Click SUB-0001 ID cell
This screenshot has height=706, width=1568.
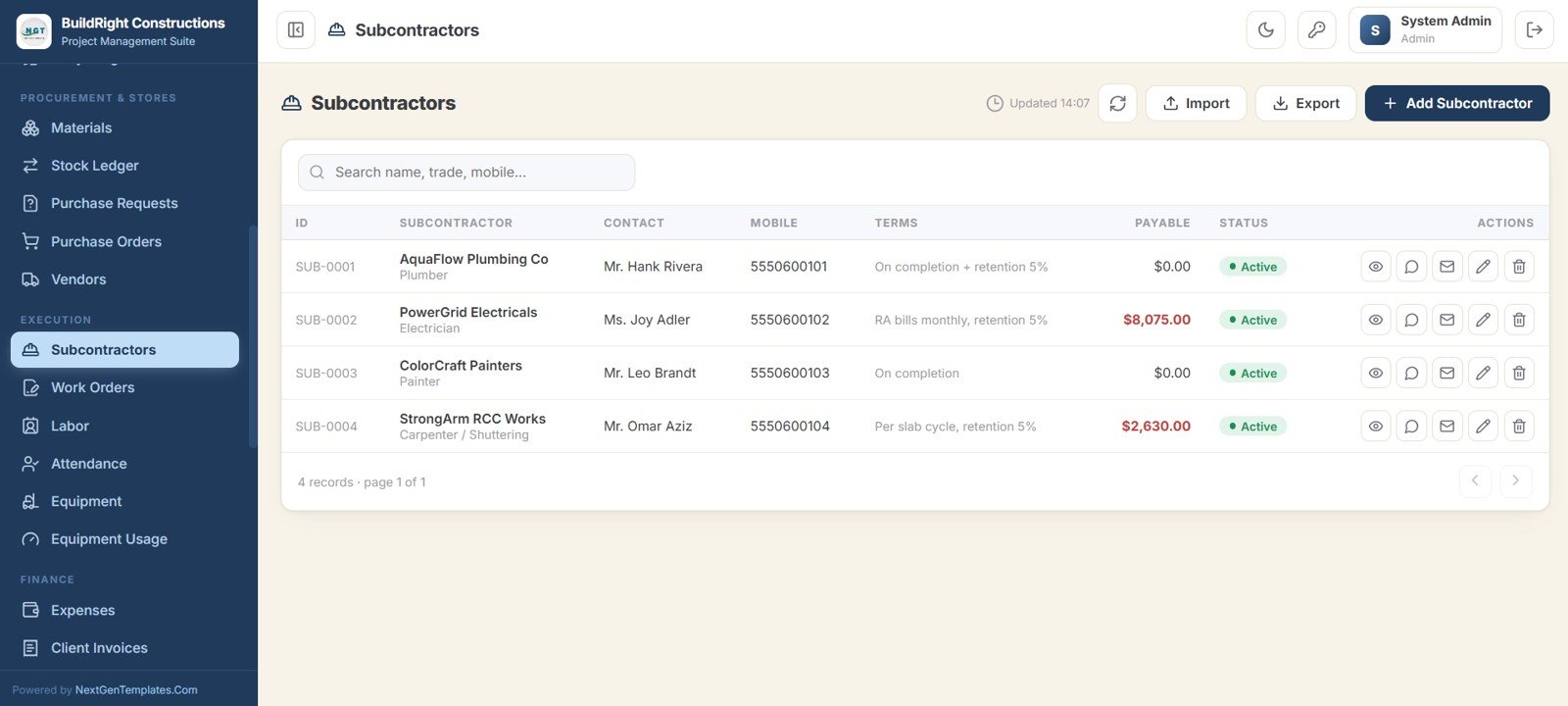click(325, 267)
